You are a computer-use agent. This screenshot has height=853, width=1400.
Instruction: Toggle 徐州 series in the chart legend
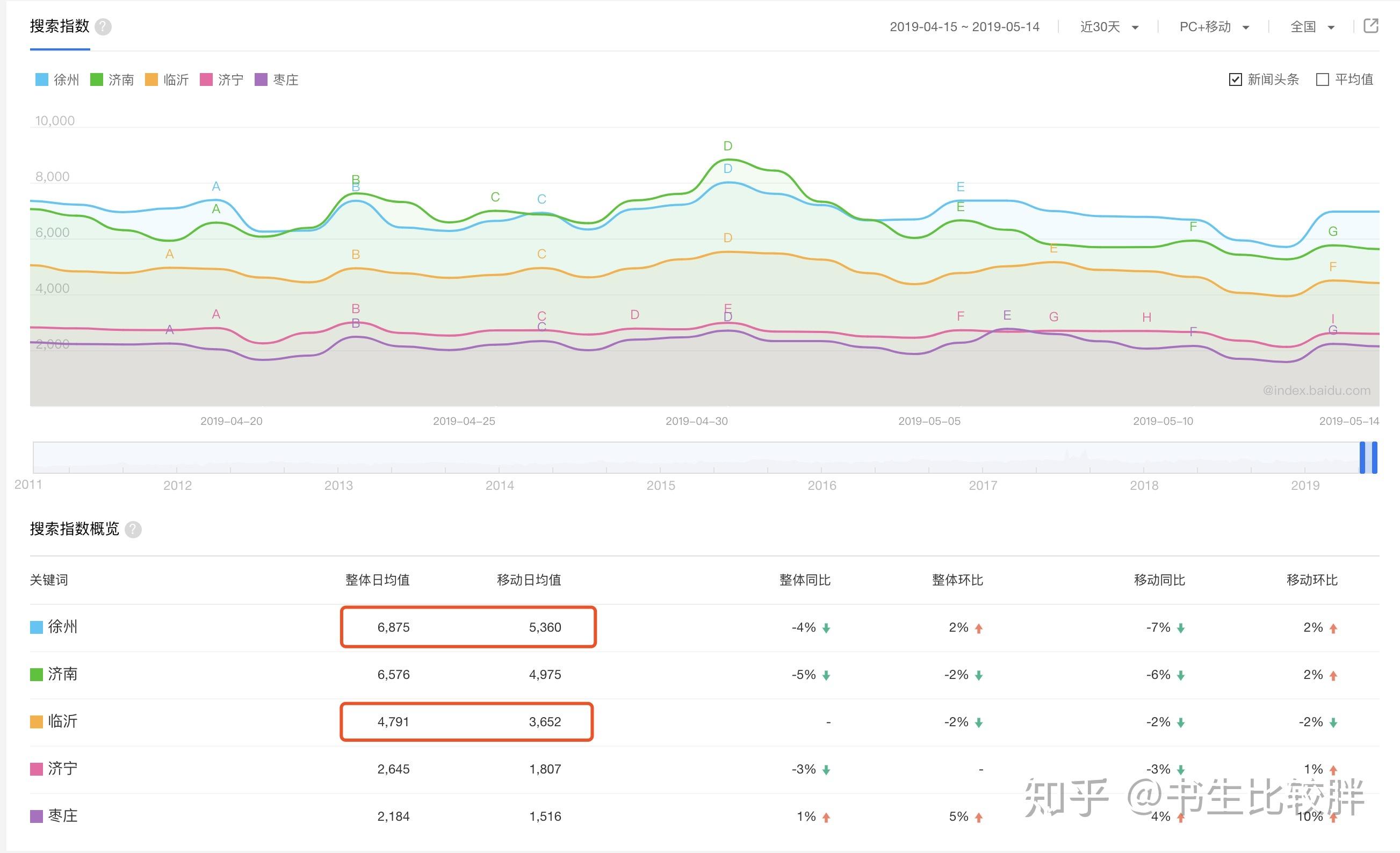pyautogui.click(x=57, y=79)
